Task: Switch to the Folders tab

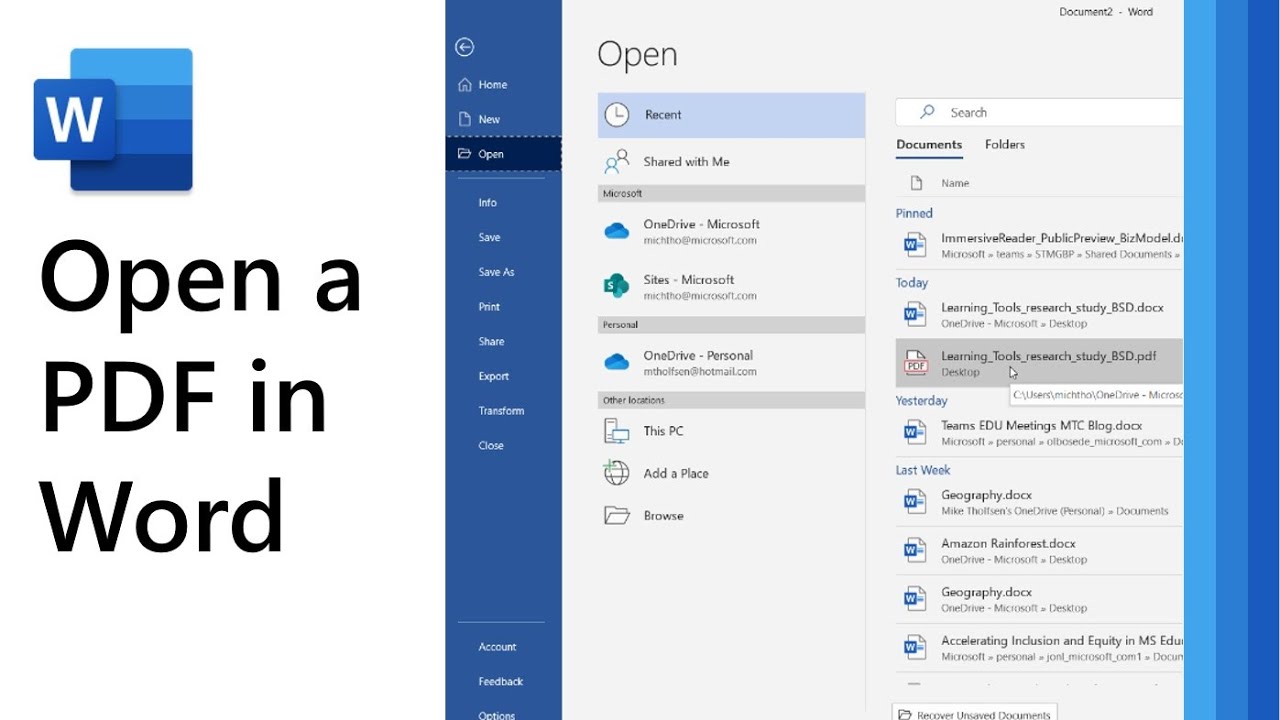Action: pyautogui.click(x=1005, y=144)
